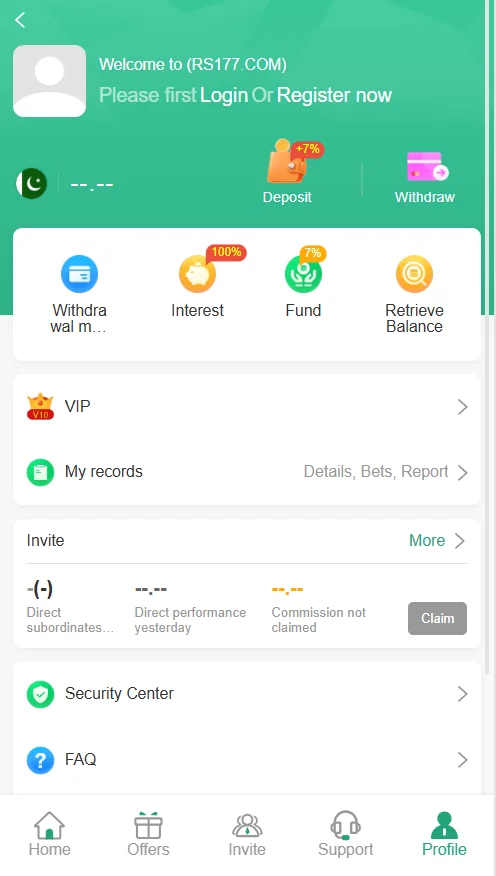Click the Login link
This screenshot has height=876, width=496.
tap(224, 96)
